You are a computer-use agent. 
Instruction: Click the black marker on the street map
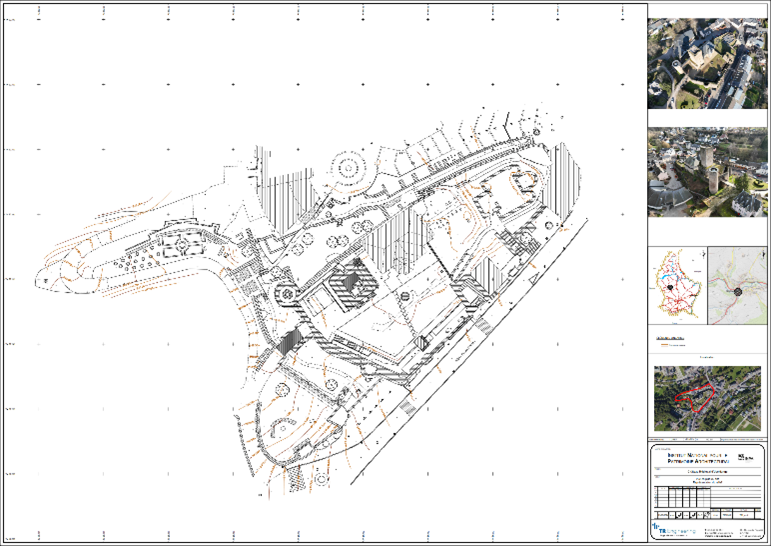[x=738, y=291]
